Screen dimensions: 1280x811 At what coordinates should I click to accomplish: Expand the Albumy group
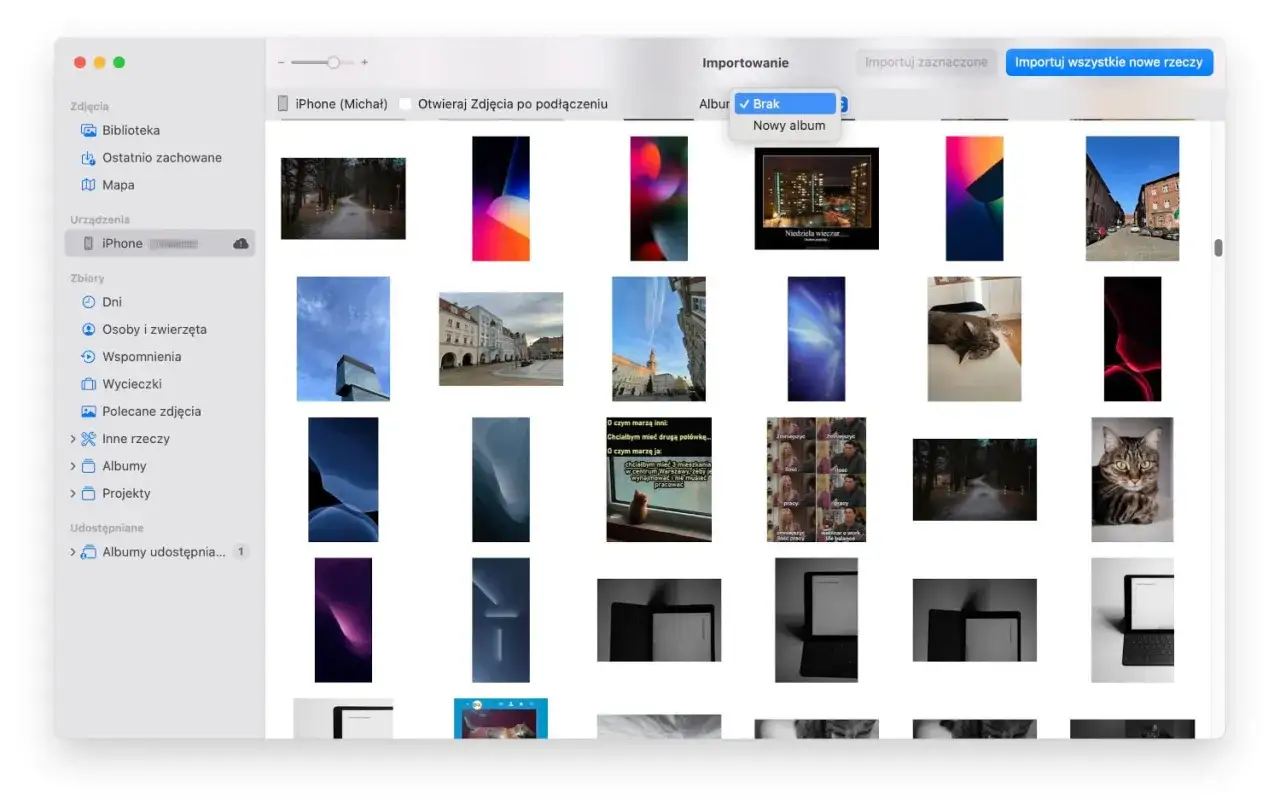click(x=73, y=466)
